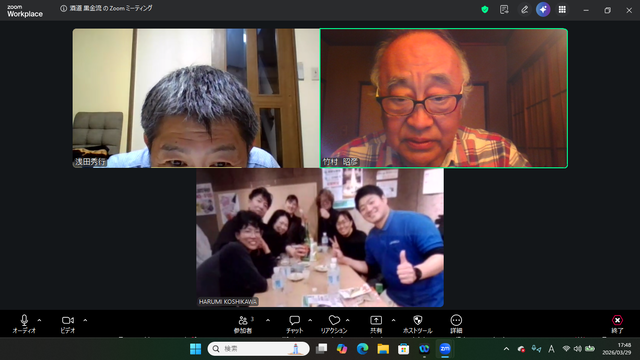Expand share options arrow

click(x=393, y=320)
